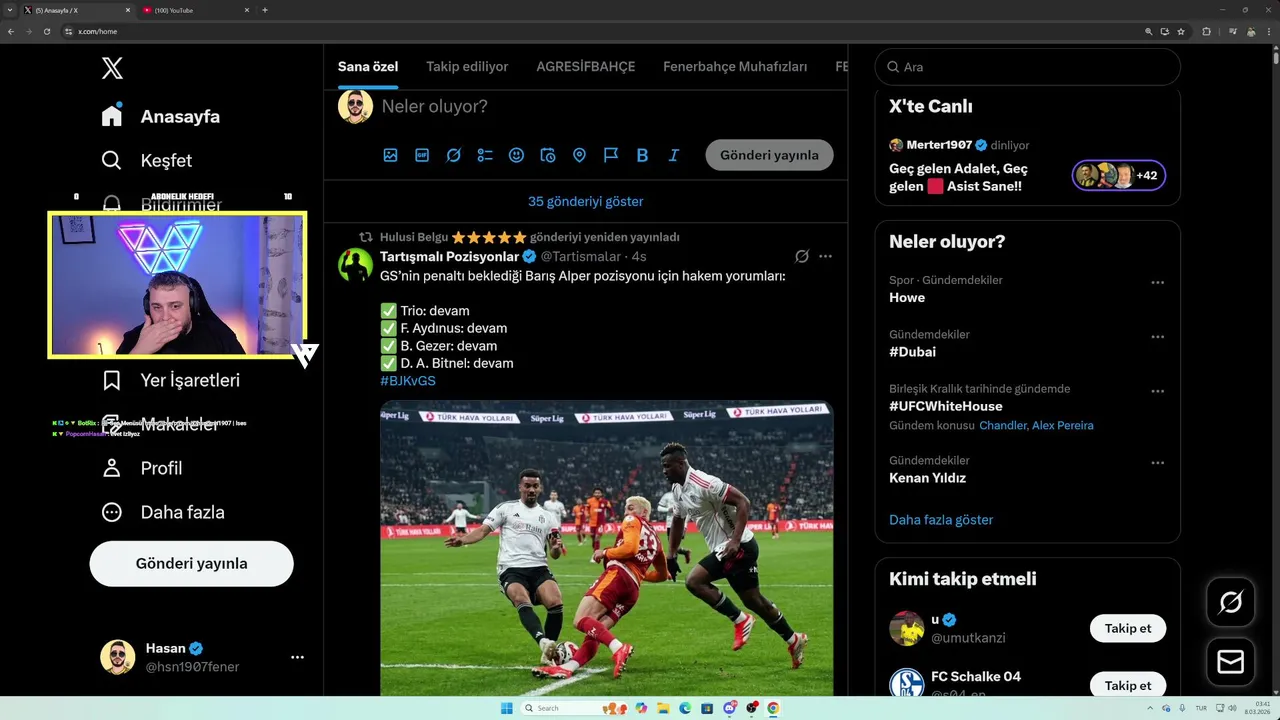This screenshot has height=720, width=1280.
Task: Open Discord from the taskbar
Action: coord(730,708)
